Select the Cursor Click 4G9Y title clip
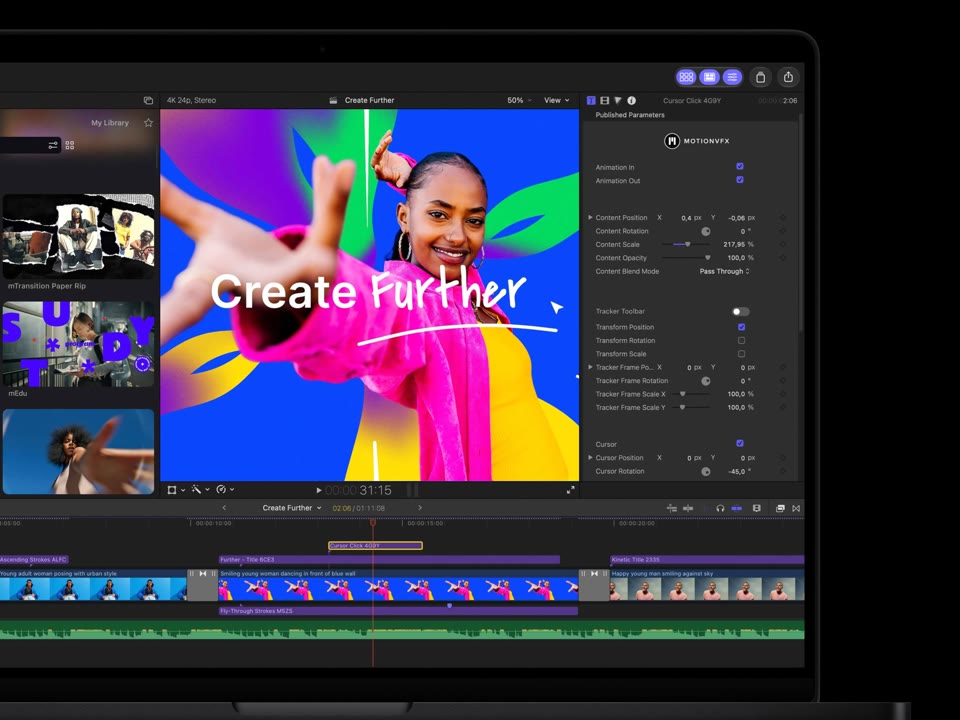Viewport: 960px width, 720px height. pos(375,546)
